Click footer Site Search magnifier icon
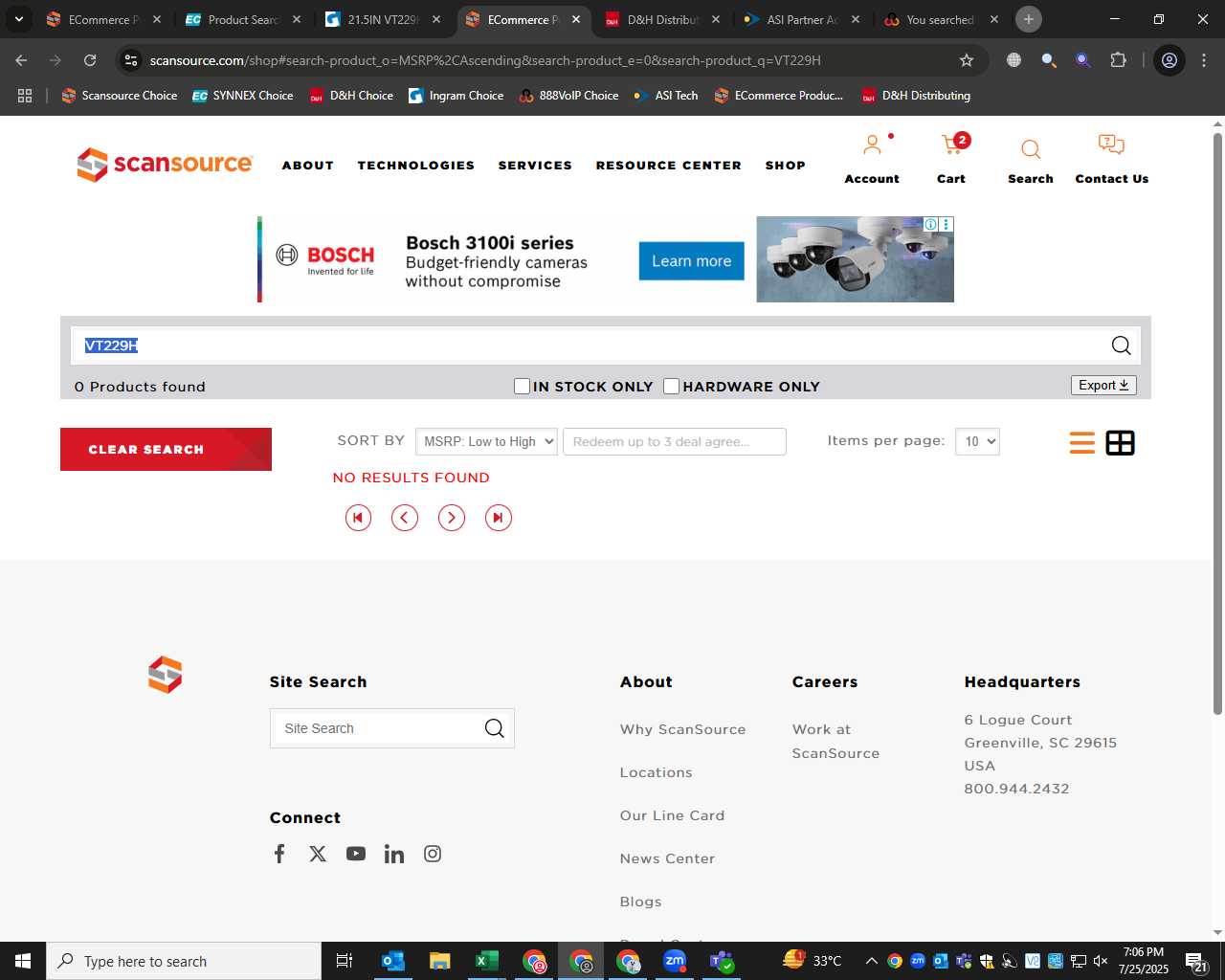The width and height of the screenshot is (1225, 980). (494, 728)
